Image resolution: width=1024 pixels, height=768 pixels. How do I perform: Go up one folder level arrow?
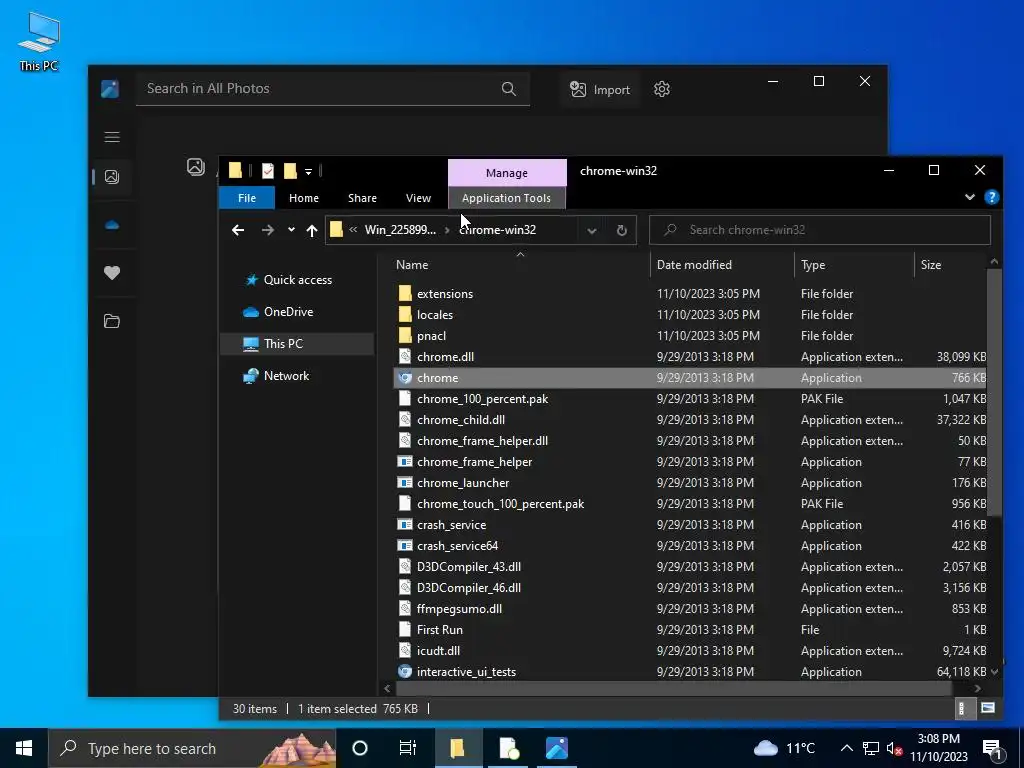(312, 230)
